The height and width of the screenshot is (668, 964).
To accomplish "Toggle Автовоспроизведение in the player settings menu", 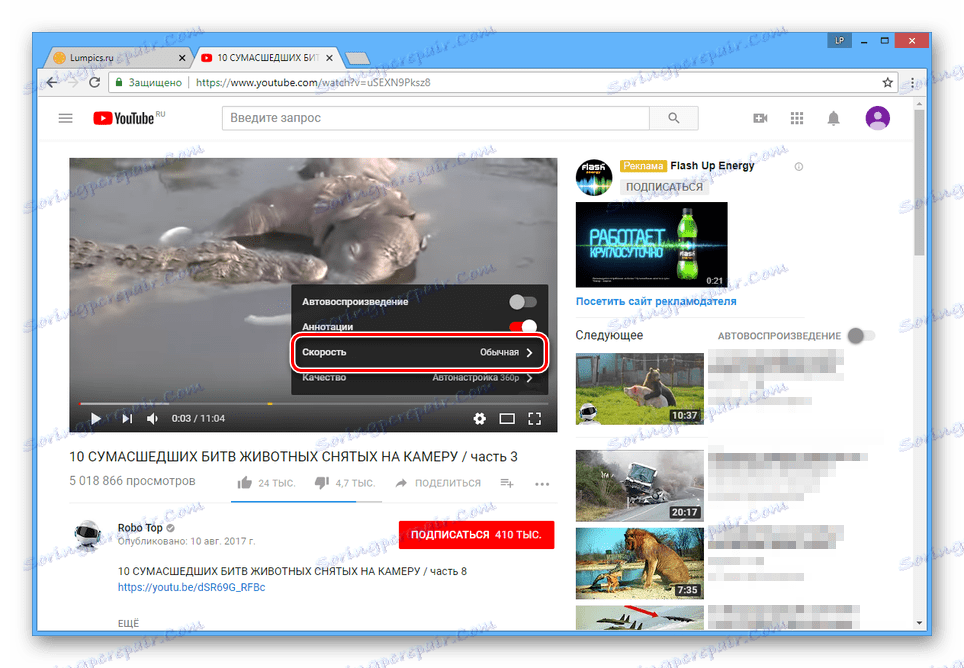I will click(x=523, y=302).
